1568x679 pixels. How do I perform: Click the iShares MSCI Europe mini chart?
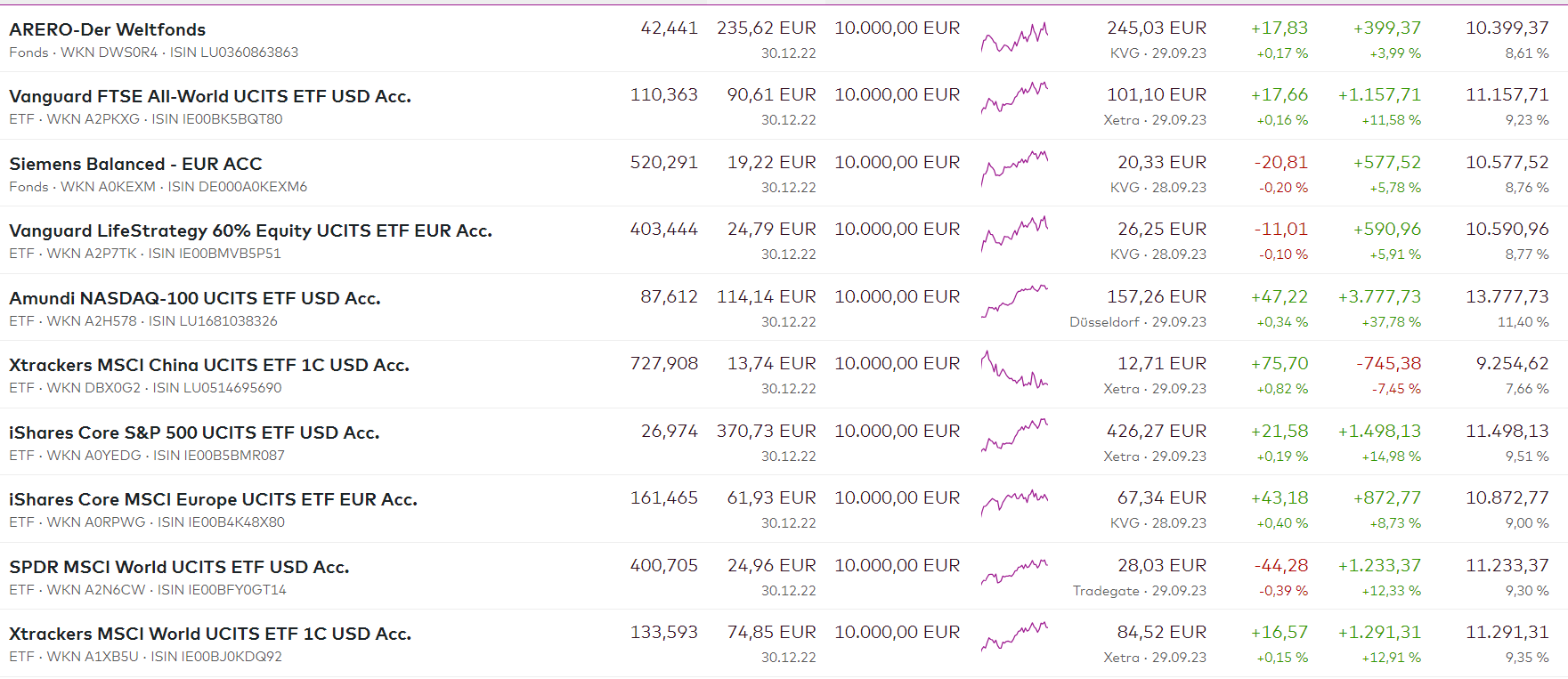[x=1014, y=502]
